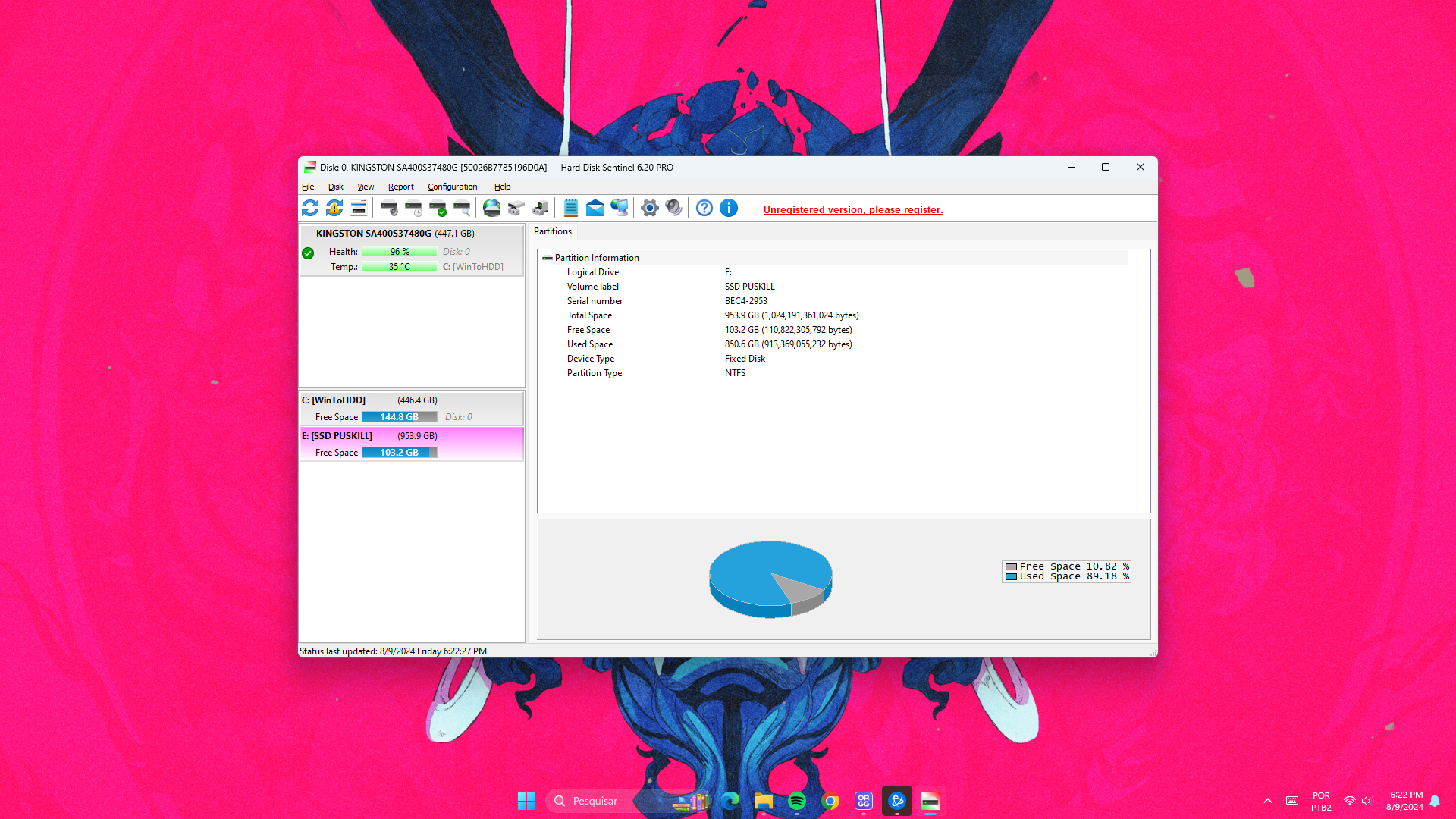Viewport: 1456px width, 819px height.
Task: Open the question mark help icon
Action: point(704,208)
